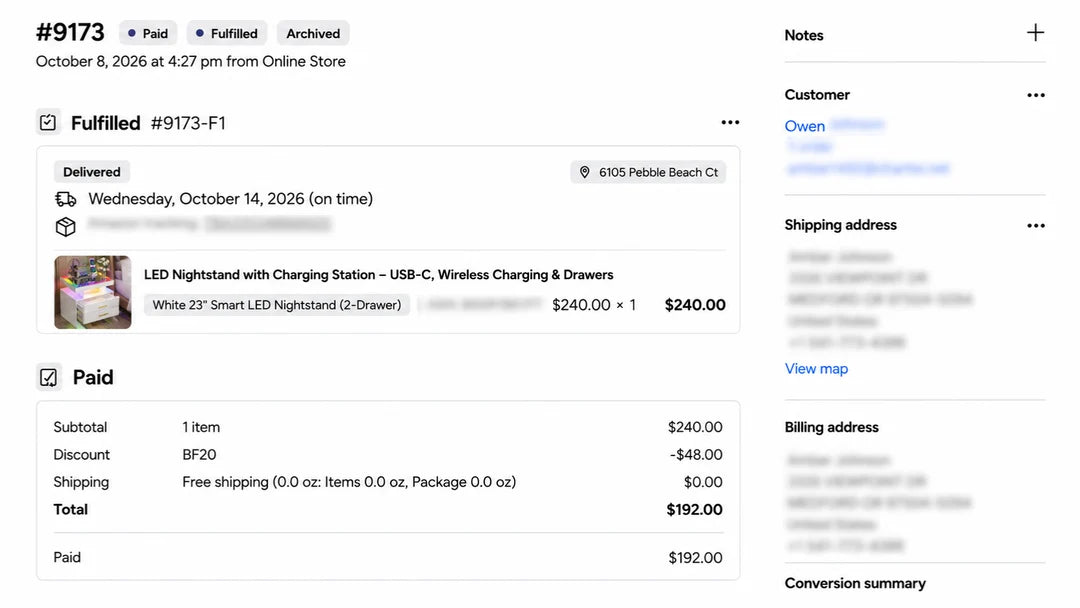Viewport: 1080px width, 608px height.
Task: Click the fulfillment ID #9173-F1
Action: point(188,123)
